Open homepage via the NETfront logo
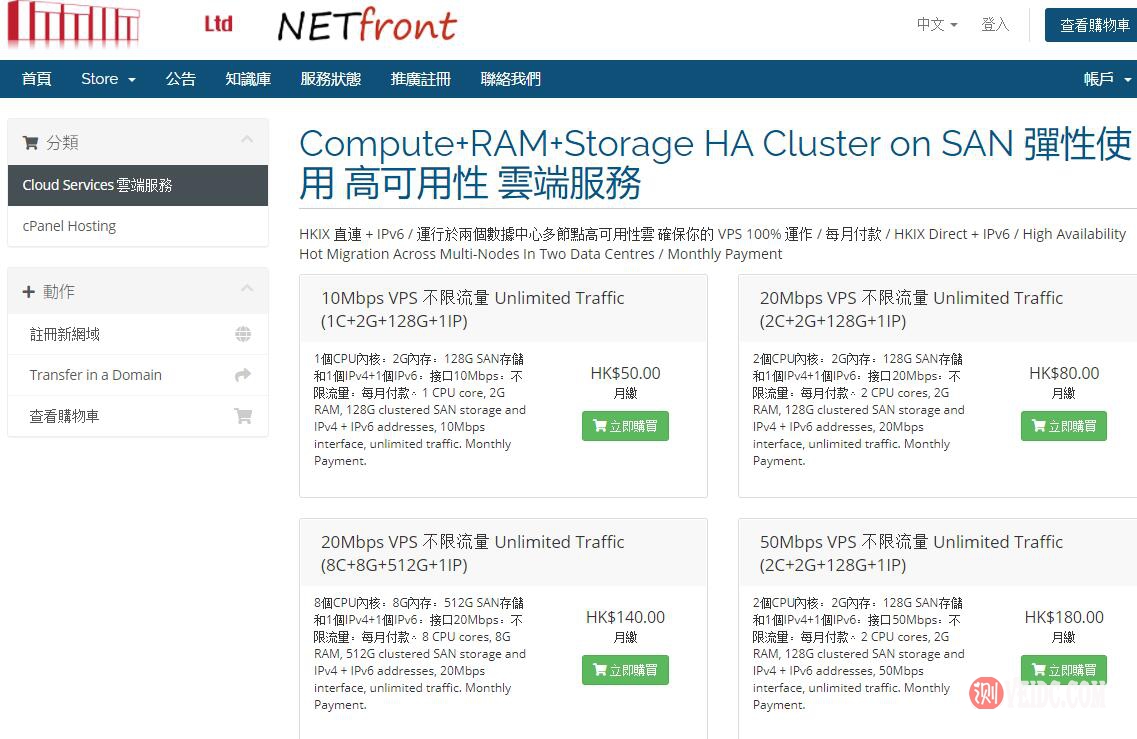This screenshot has height=739, width=1137. (366, 26)
